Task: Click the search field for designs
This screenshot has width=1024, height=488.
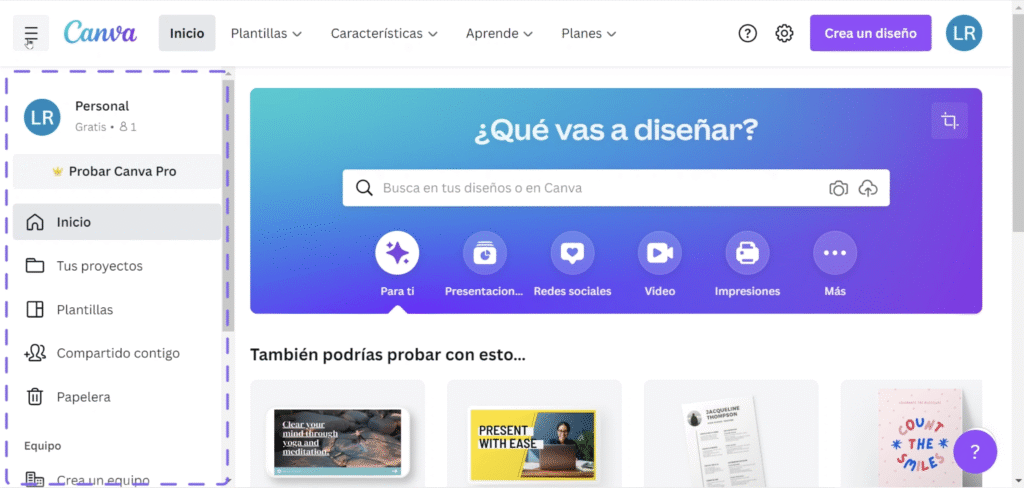Action: tap(600, 188)
